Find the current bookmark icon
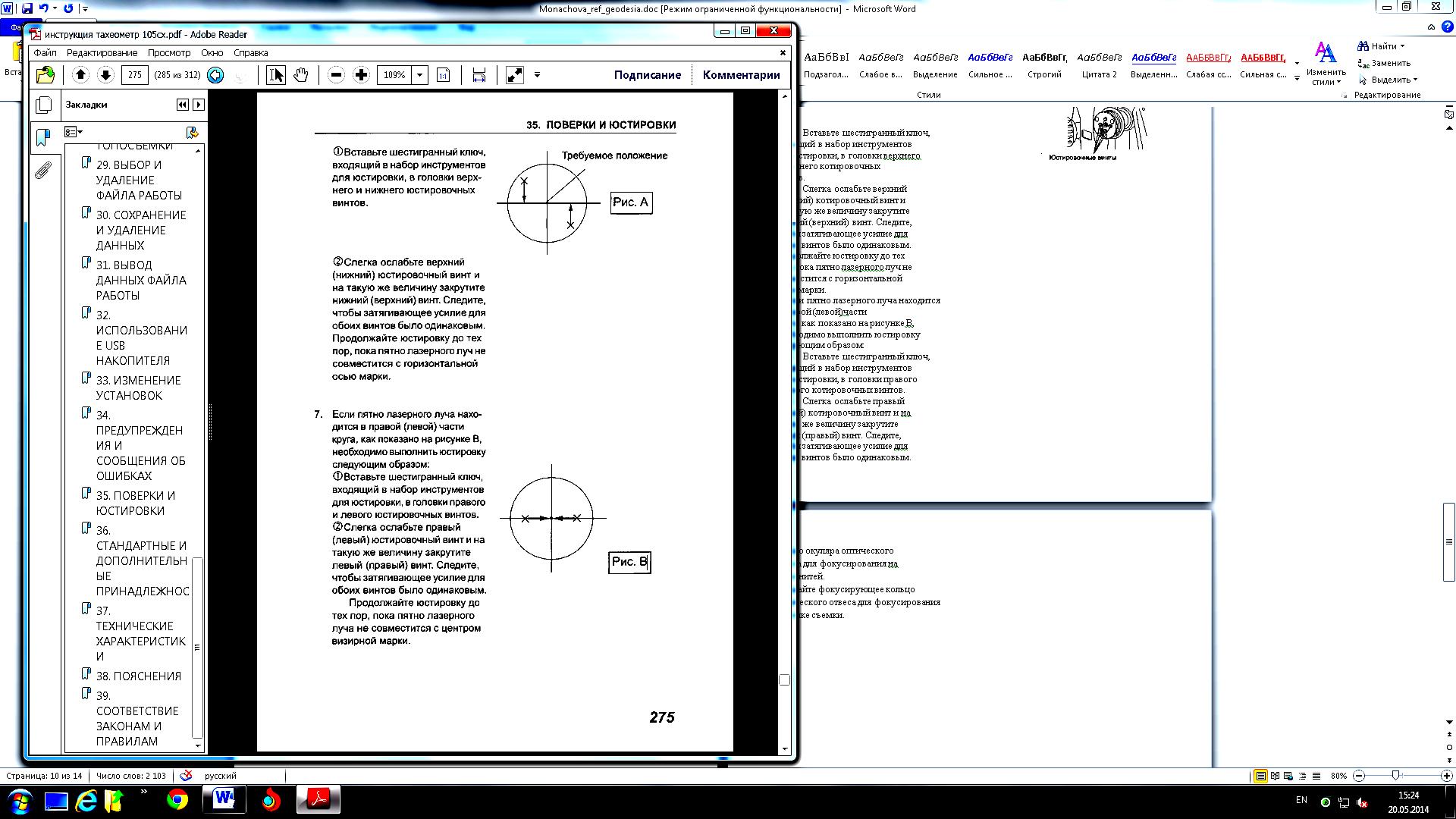This screenshot has width=1456, height=819. pyautogui.click(x=193, y=132)
